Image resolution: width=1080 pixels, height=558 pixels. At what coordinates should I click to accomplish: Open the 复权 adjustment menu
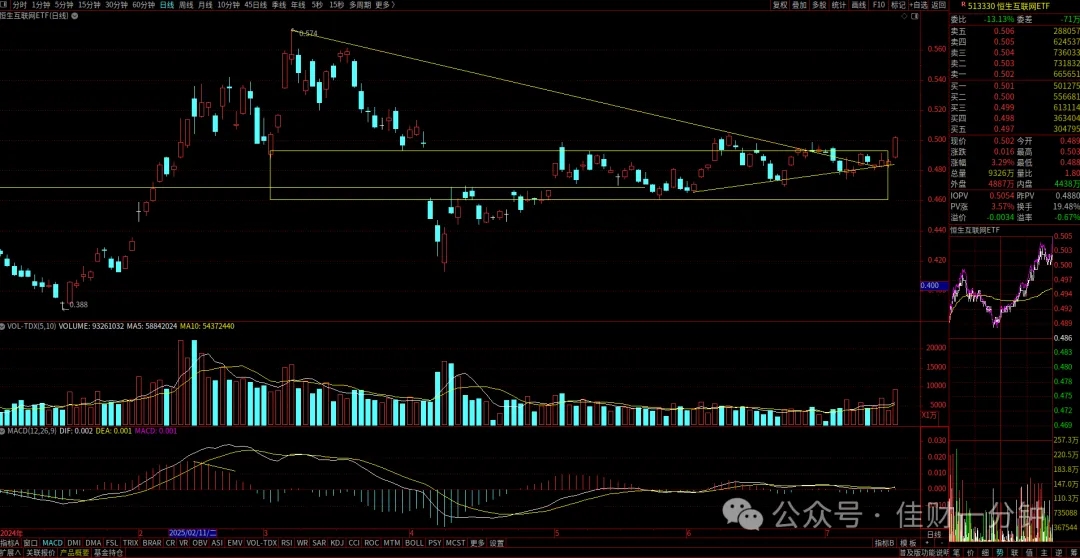pos(779,4)
